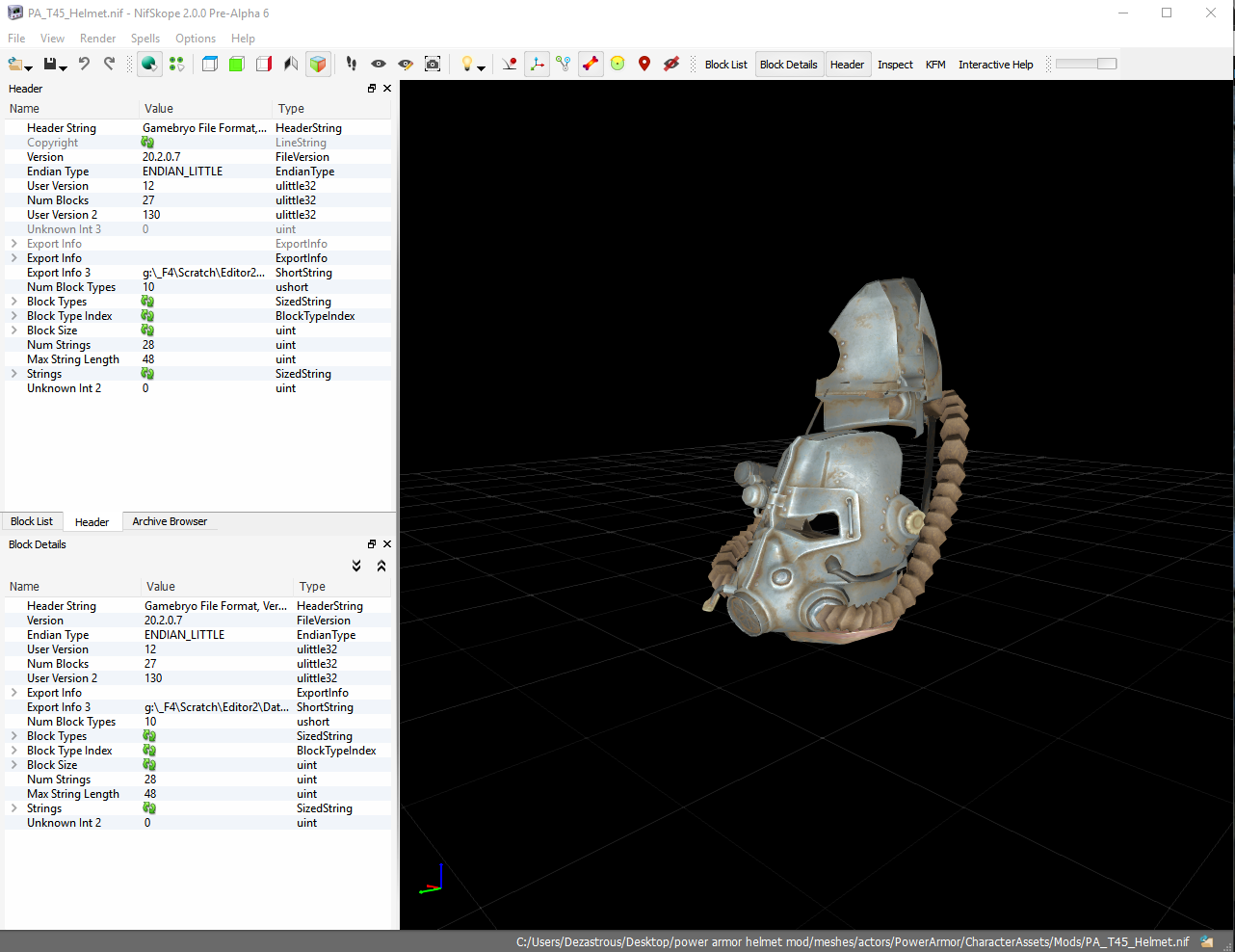Click the Save floppy disk icon
1235x952 pixels.
click(x=51, y=64)
